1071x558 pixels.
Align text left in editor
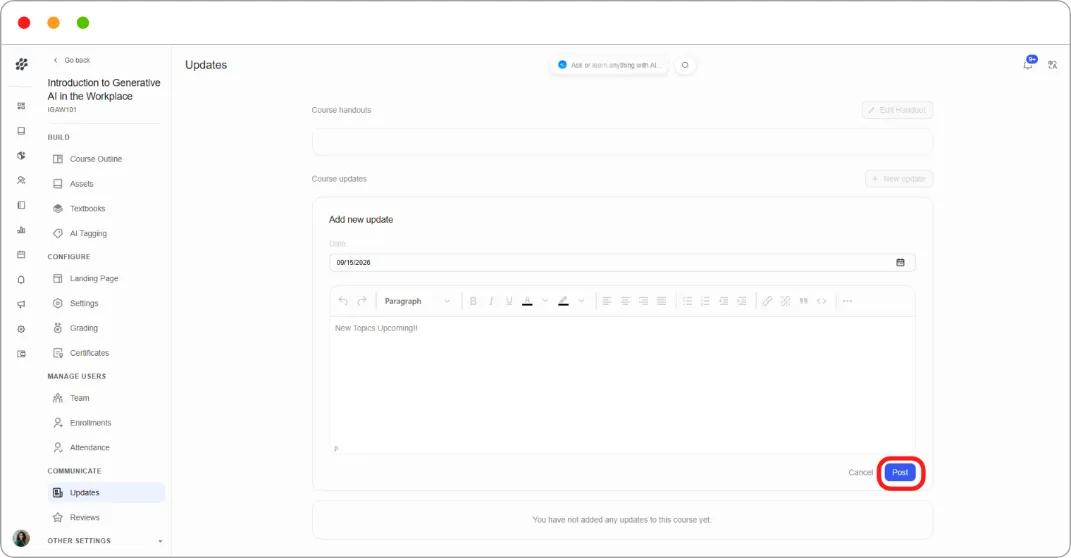click(x=607, y=301)
